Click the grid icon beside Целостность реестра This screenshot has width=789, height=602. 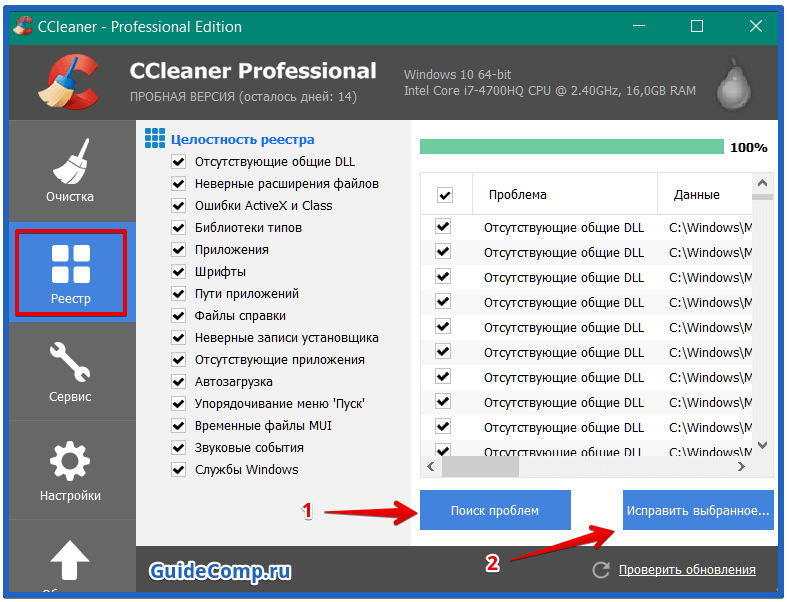155,138
